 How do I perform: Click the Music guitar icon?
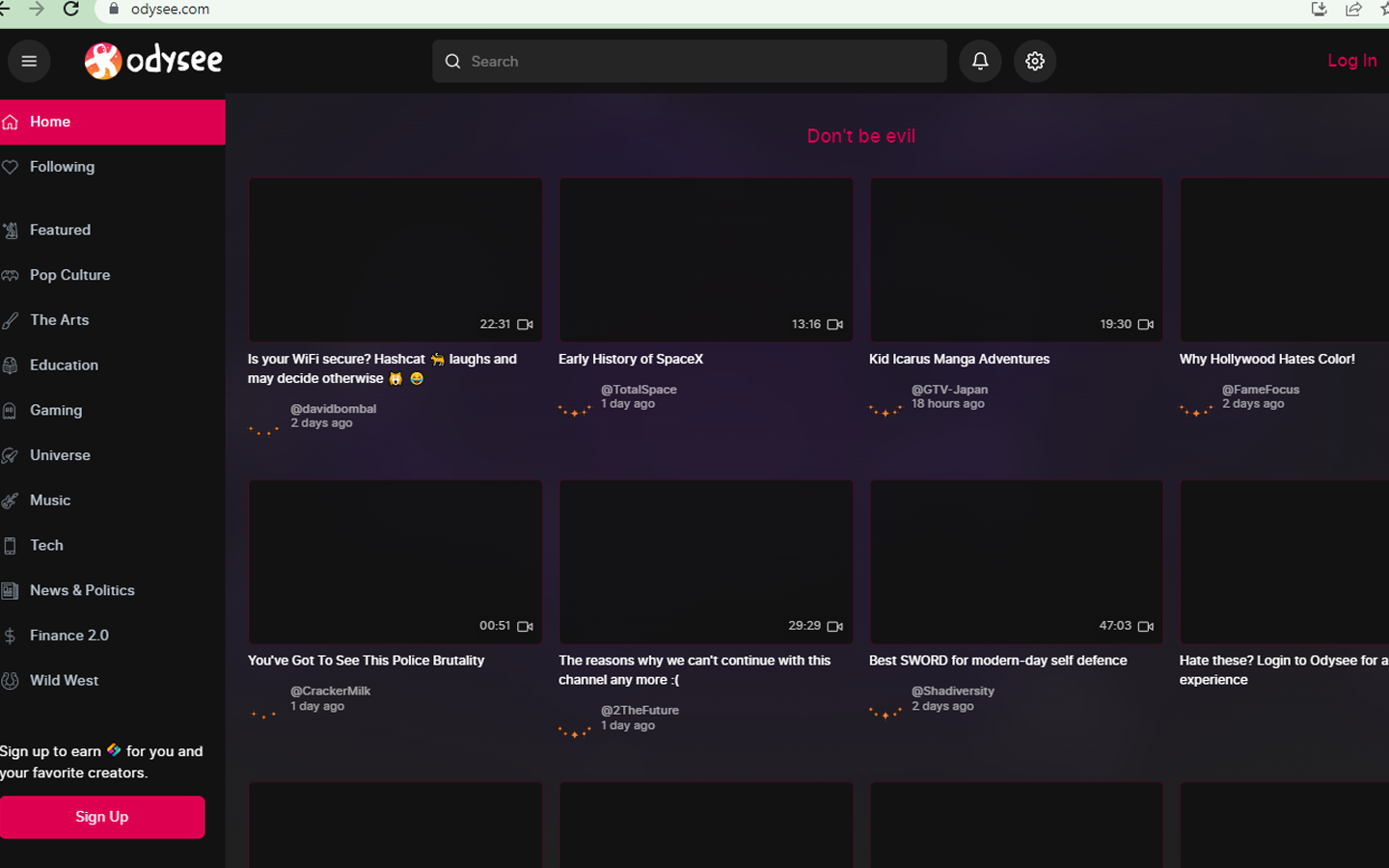click(10, 501)
